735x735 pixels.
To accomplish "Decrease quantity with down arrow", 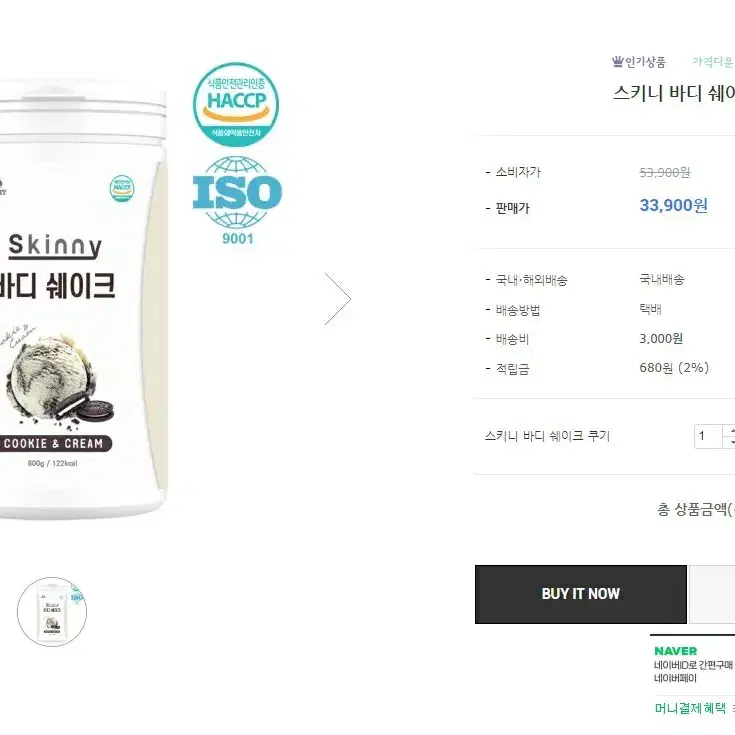I will click(731, 442).
